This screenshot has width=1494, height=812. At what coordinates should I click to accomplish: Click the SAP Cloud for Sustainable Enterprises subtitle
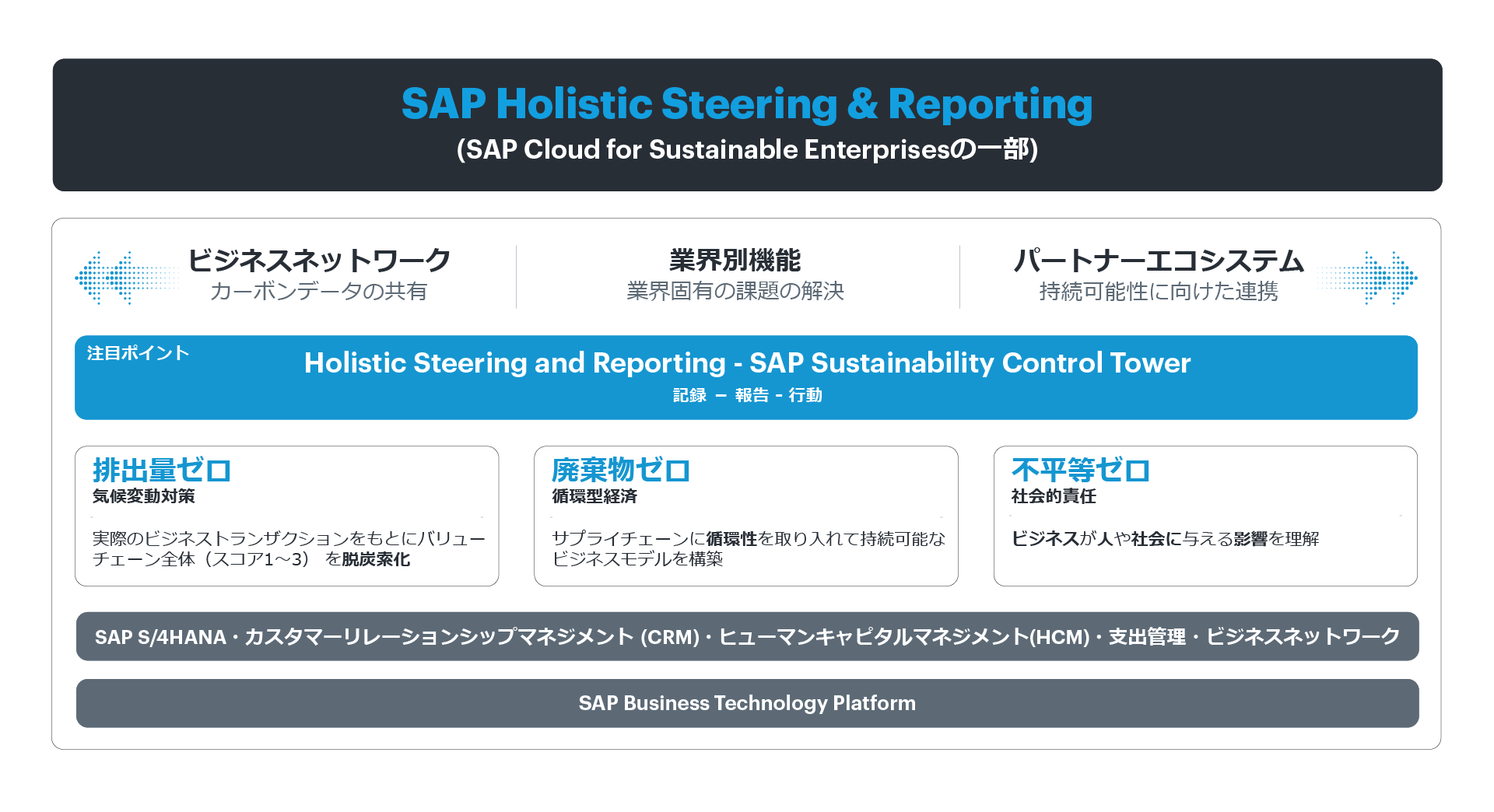747,149
